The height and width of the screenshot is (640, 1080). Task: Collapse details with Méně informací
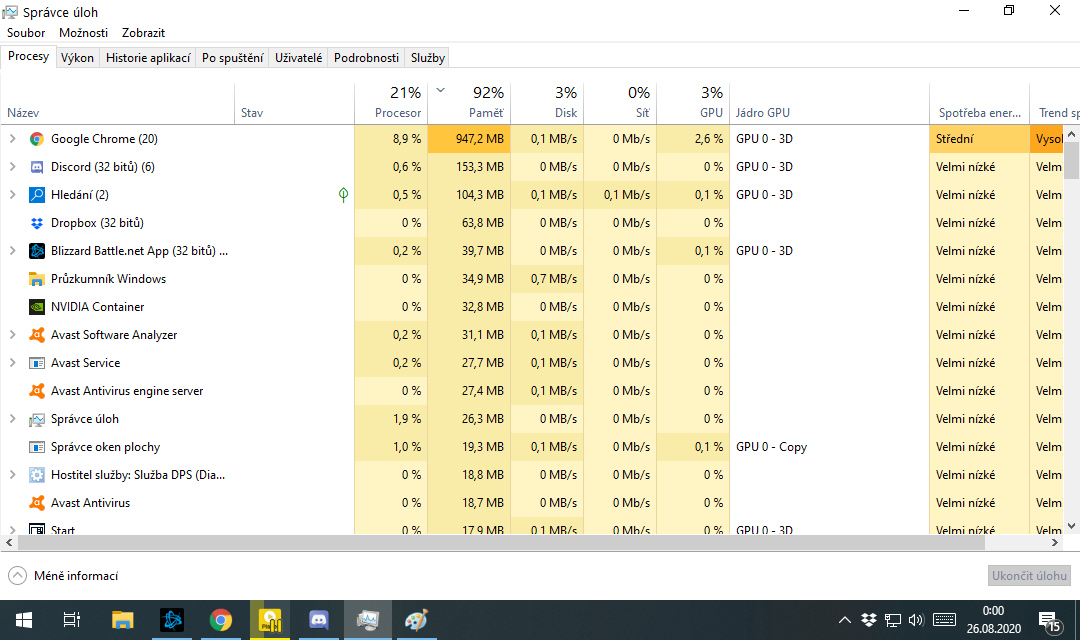(63, 576)
